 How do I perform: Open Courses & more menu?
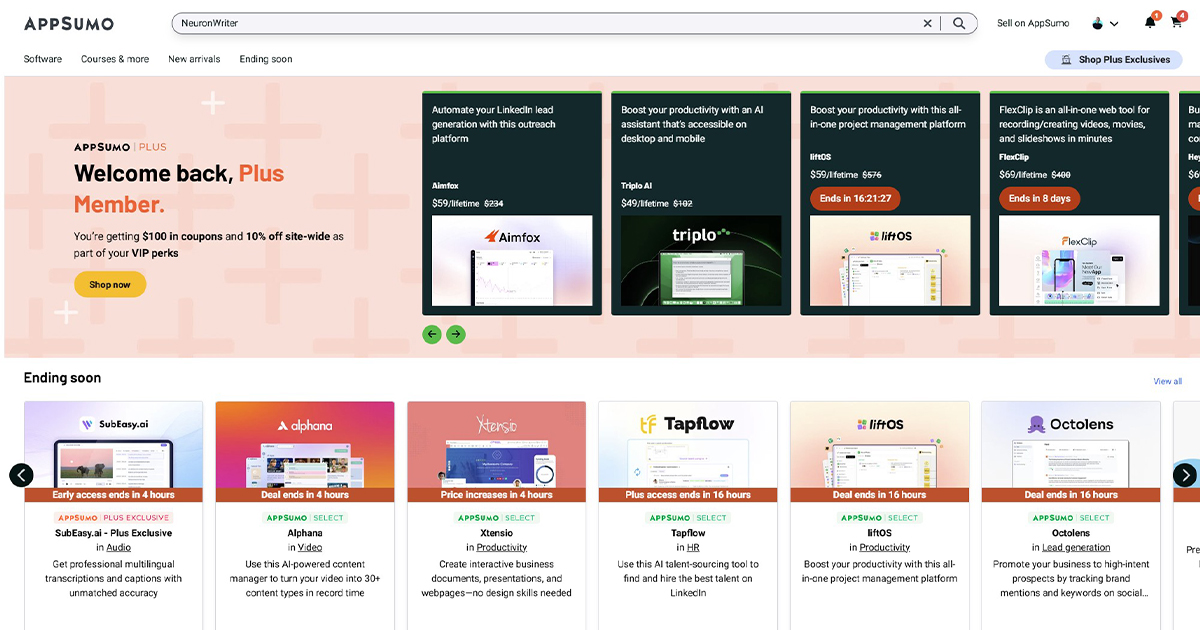click(115, 59)
